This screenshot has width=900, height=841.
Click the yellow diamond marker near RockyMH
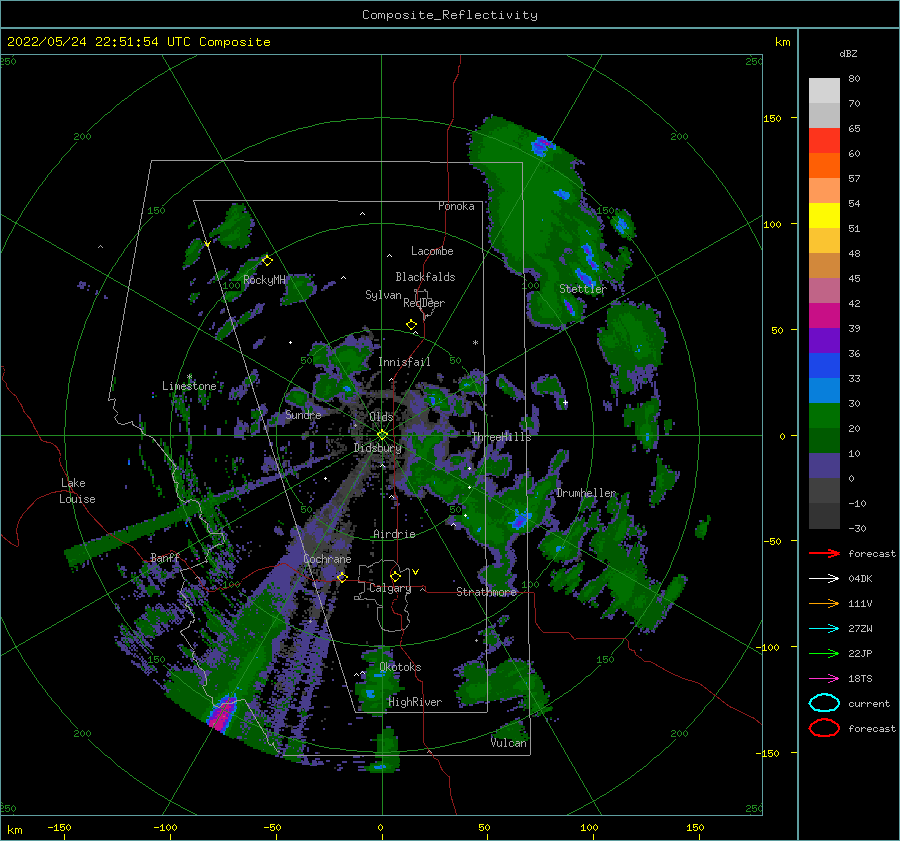coord(267,261)
